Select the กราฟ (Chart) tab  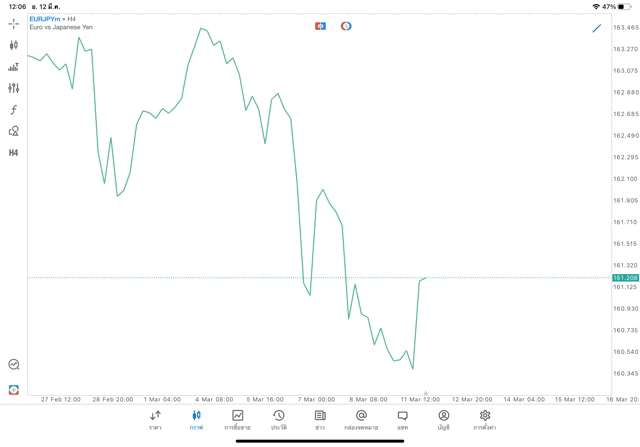[x=196, y=420]
